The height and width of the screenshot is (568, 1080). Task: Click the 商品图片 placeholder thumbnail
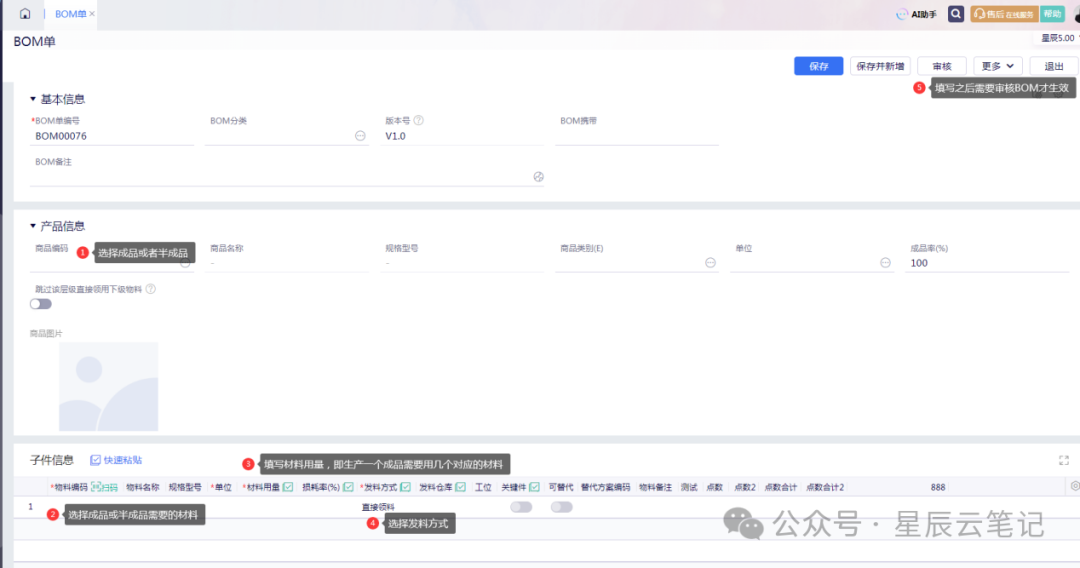(108, 386)
